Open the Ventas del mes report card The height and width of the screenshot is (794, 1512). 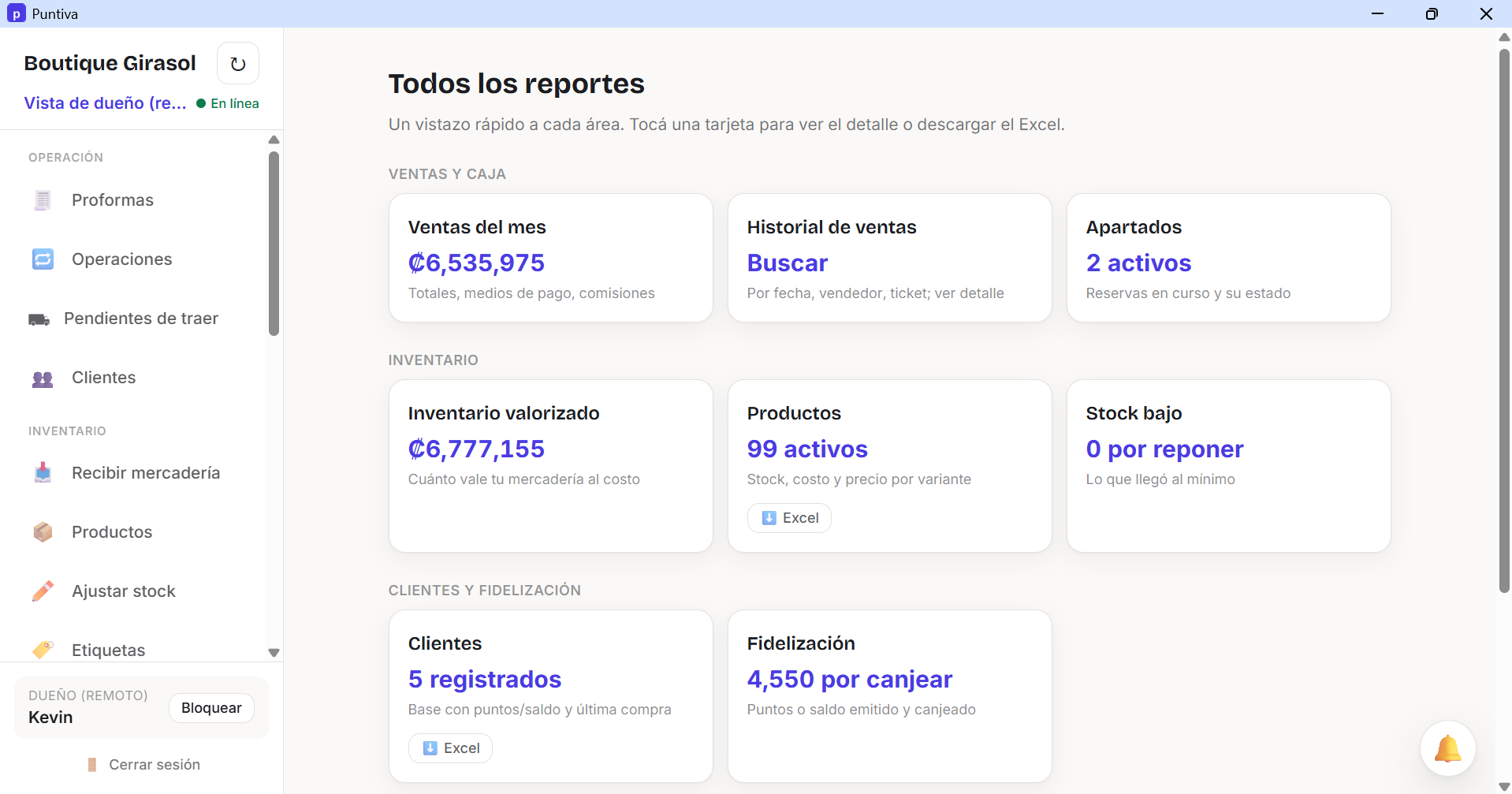click(551, 258)
